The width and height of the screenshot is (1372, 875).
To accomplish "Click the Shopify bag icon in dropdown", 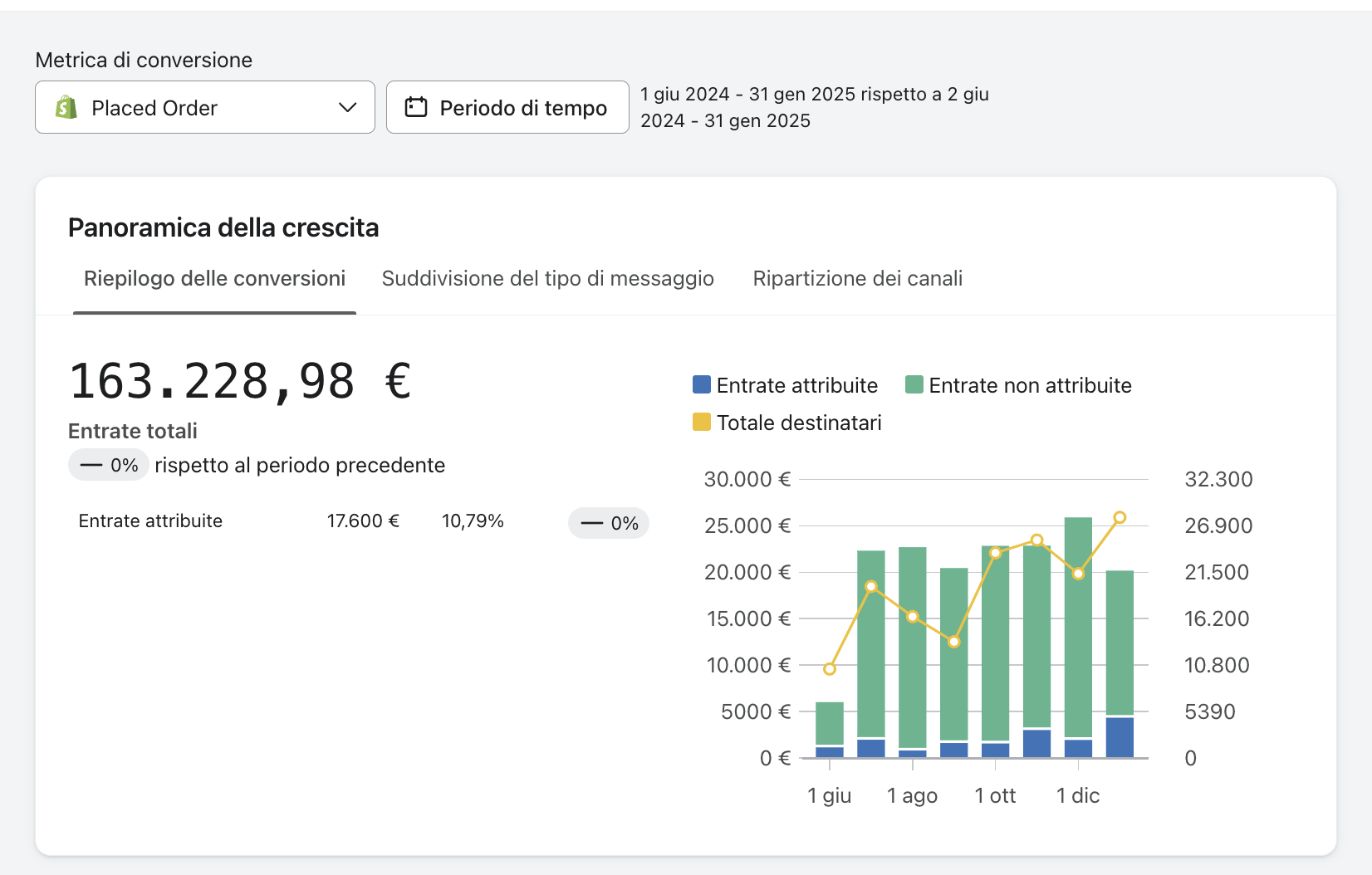I will (66, 108).
